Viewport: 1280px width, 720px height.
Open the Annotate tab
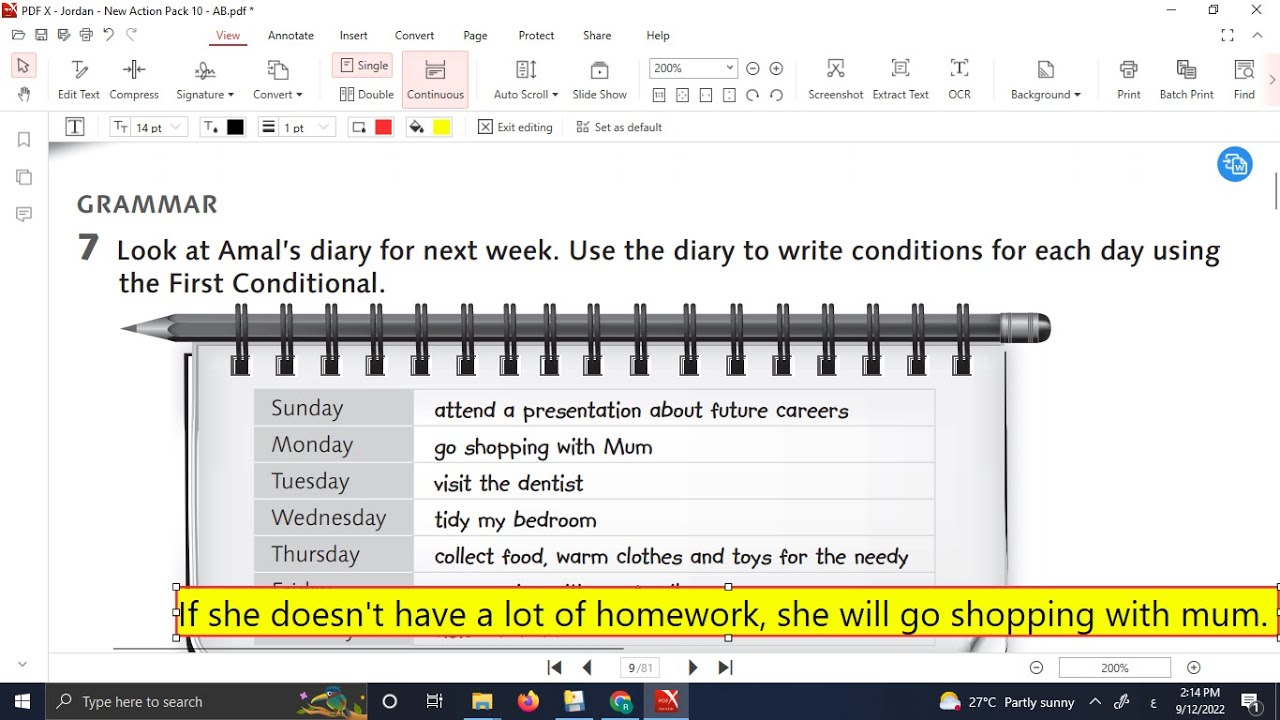point(291,35)
